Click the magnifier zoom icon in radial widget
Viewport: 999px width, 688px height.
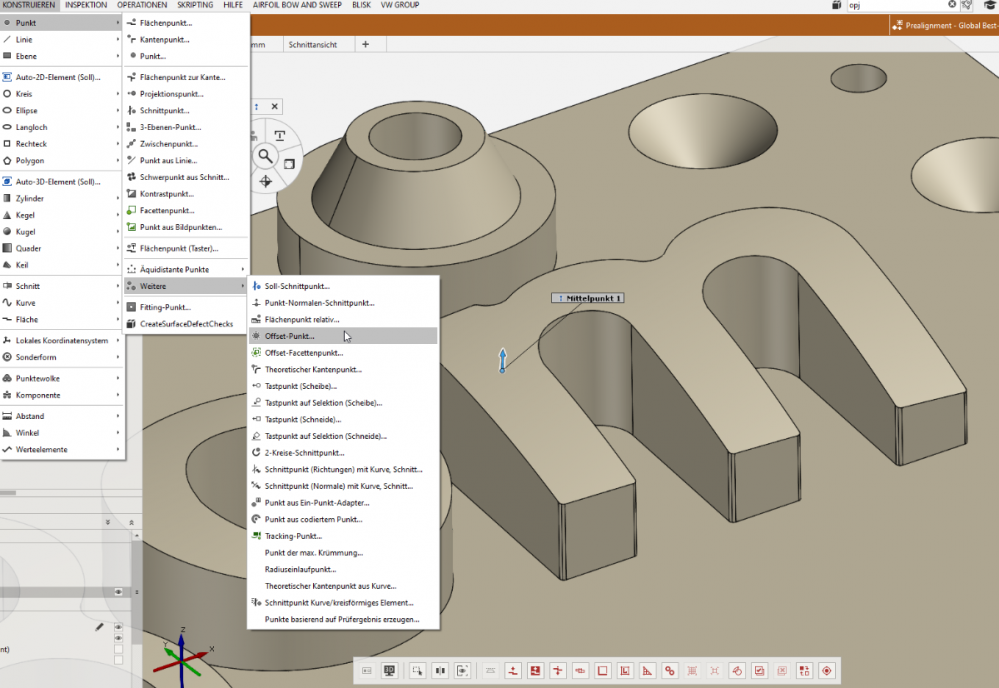(266, 155)
